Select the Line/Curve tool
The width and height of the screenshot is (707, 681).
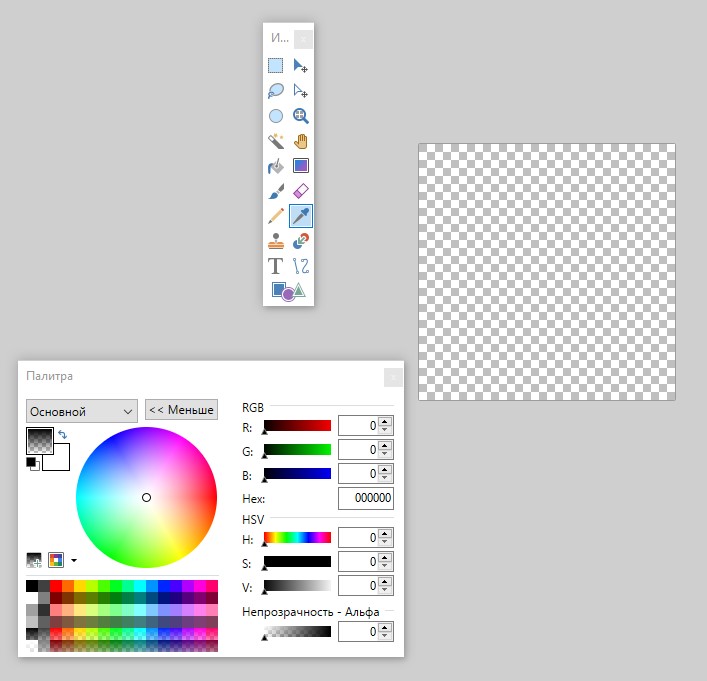(301, 266)
